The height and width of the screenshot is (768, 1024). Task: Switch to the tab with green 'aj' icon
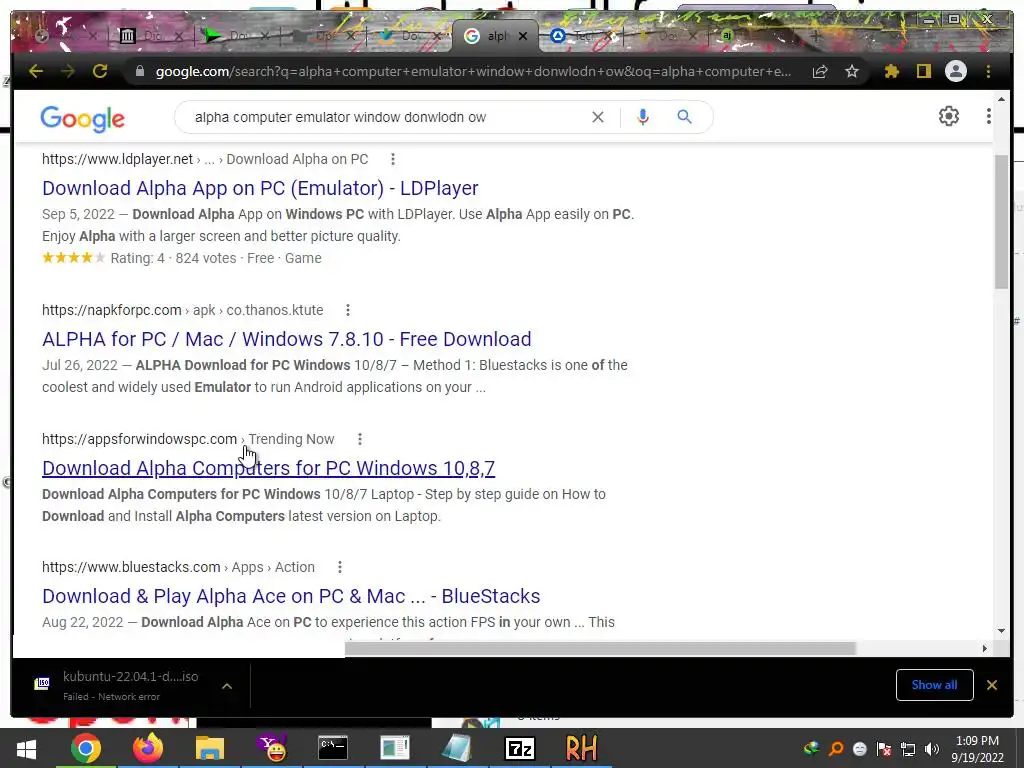coord(726,36)
